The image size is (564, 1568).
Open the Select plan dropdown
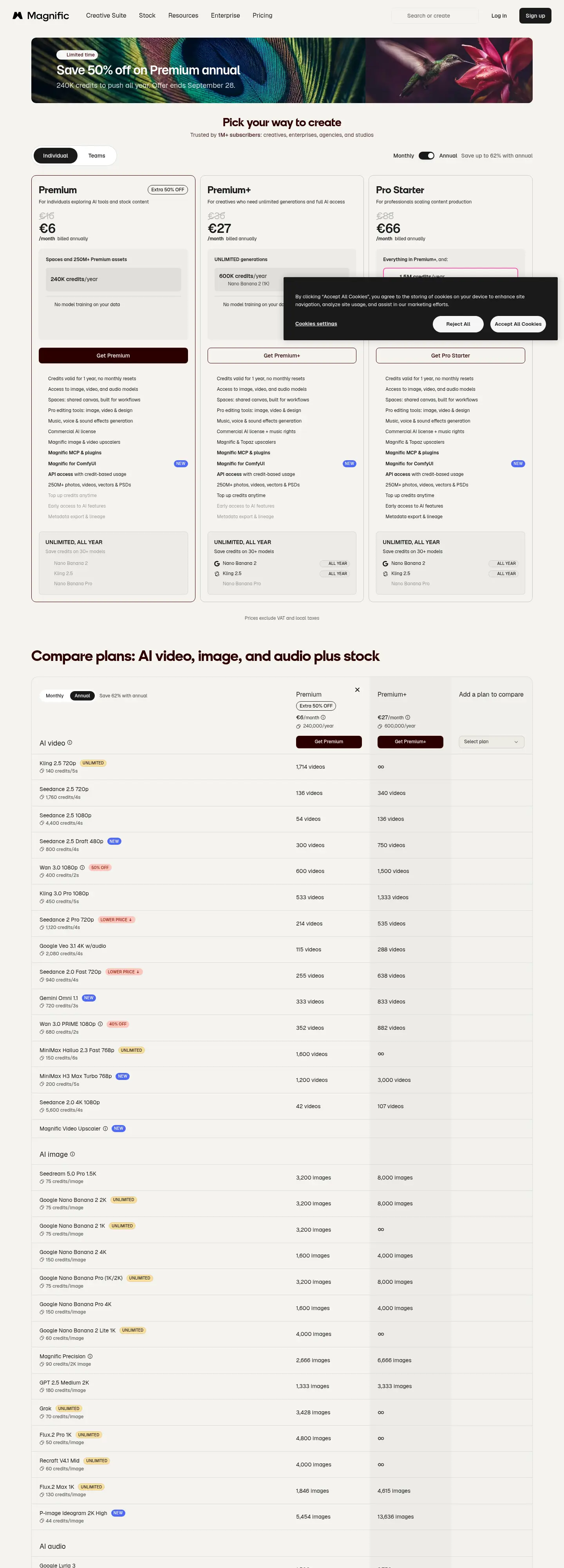[x=491, y=741]
